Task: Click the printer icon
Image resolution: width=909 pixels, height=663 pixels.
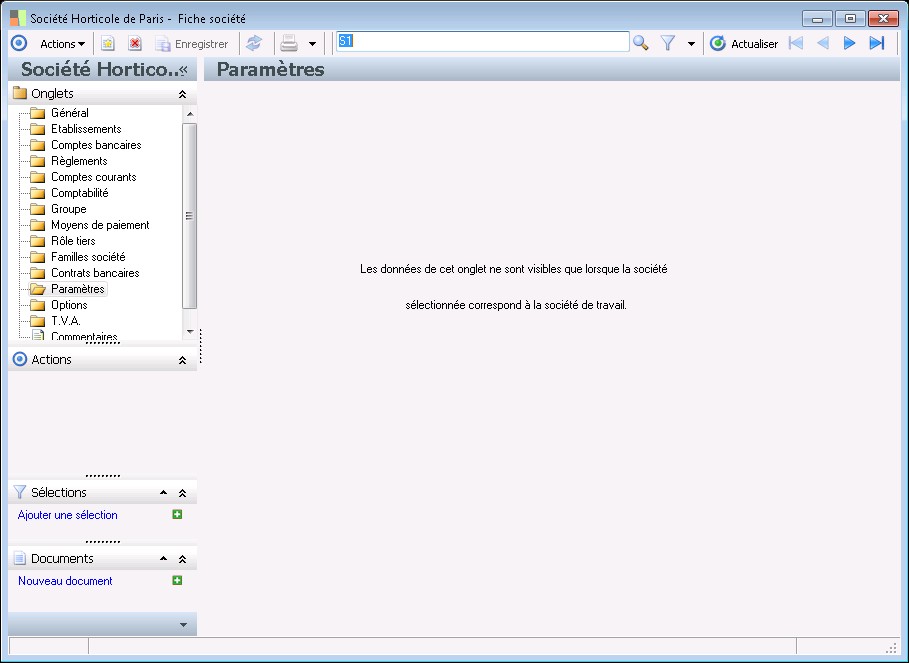Action: (289, 43)
